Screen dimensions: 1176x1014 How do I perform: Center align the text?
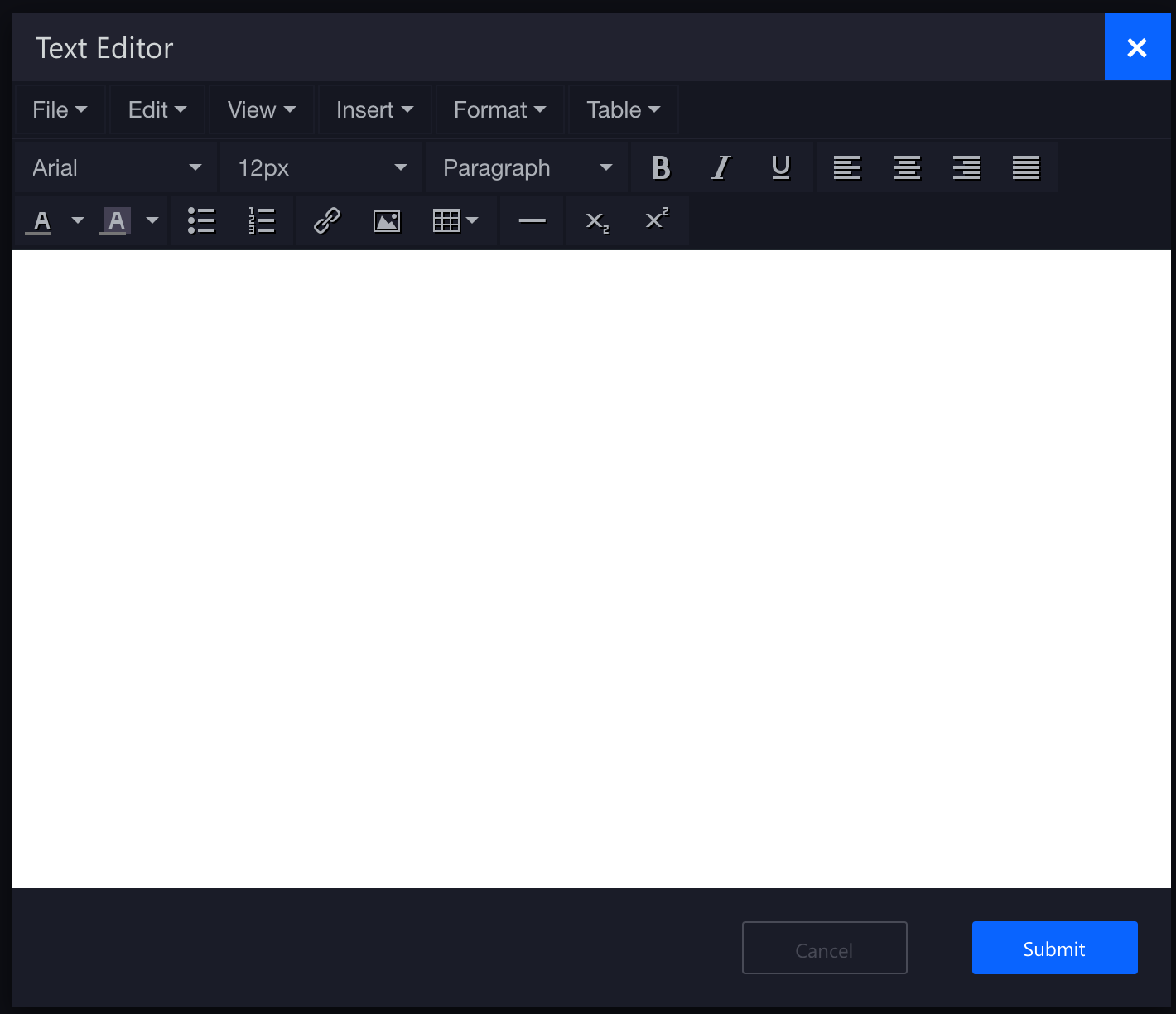pos(907,168)
